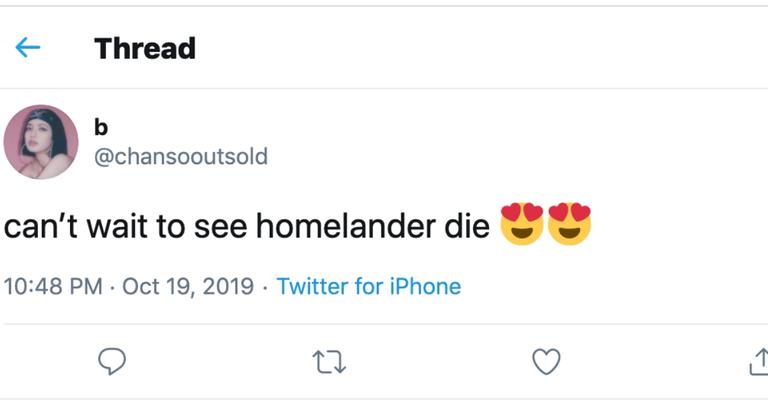Click the display name "b"
The image size is (768, 403).
[x=100, y=128]
